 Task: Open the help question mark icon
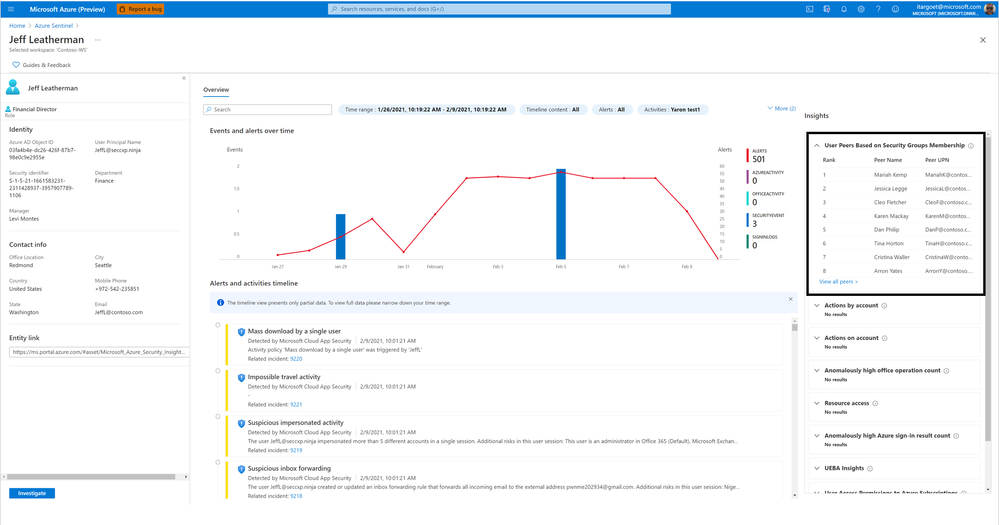tap(878, 9)
